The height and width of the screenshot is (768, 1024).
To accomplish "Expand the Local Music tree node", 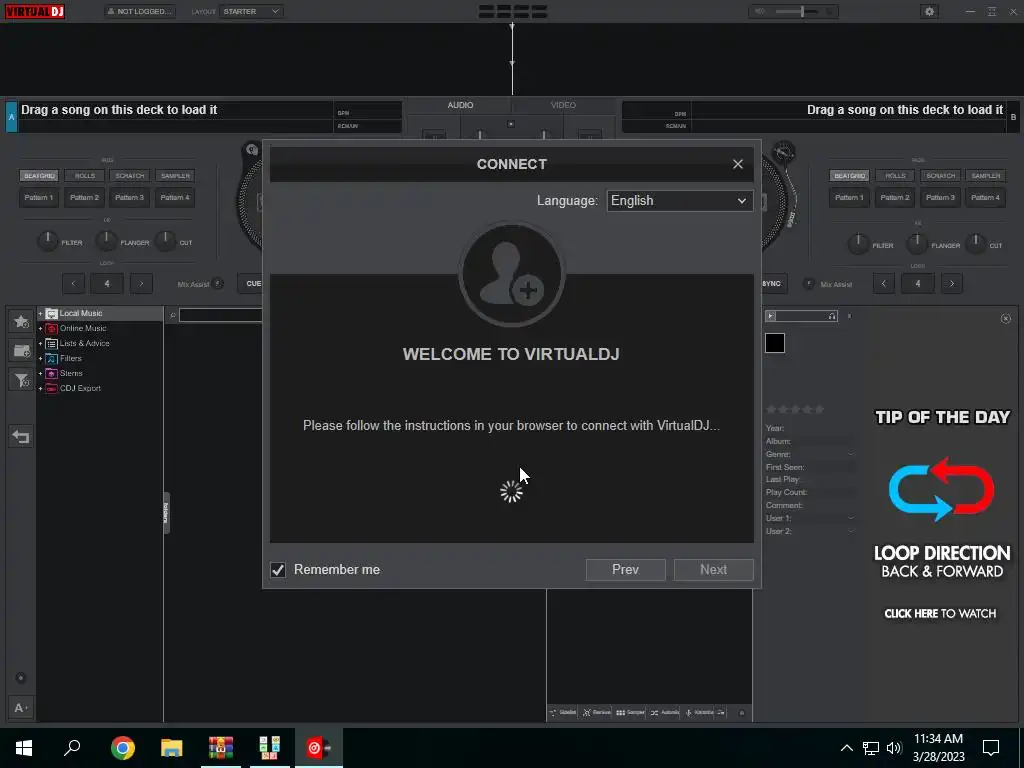I will [x=40, y=313].
